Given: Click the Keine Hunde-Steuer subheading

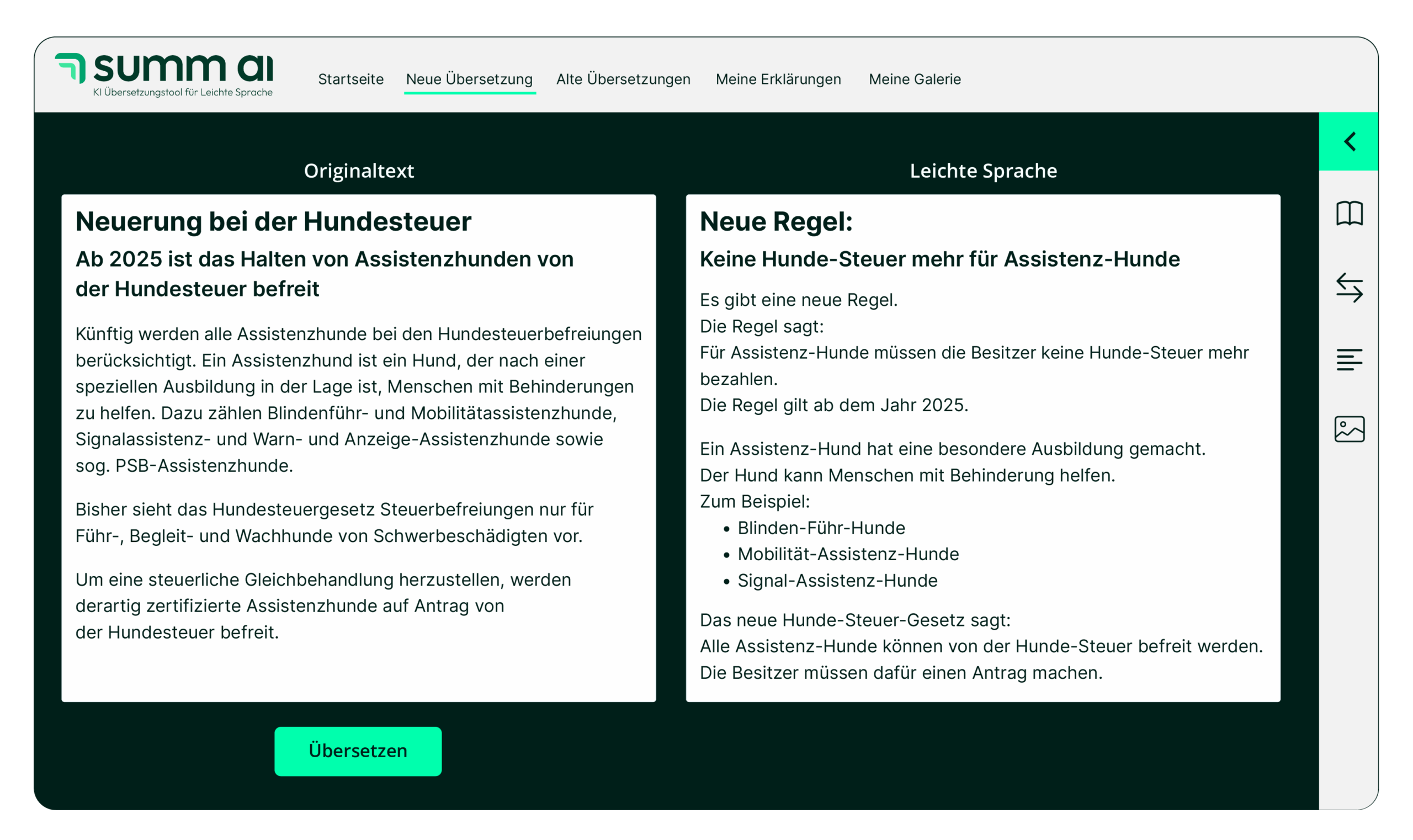Looking at the screenshot, I should pos(939,259).
